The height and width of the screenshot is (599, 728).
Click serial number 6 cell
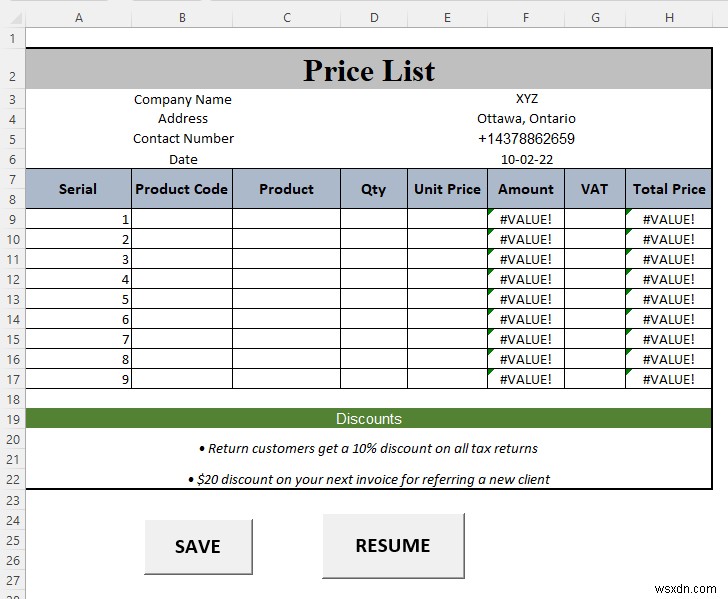[x=78, y=319]
